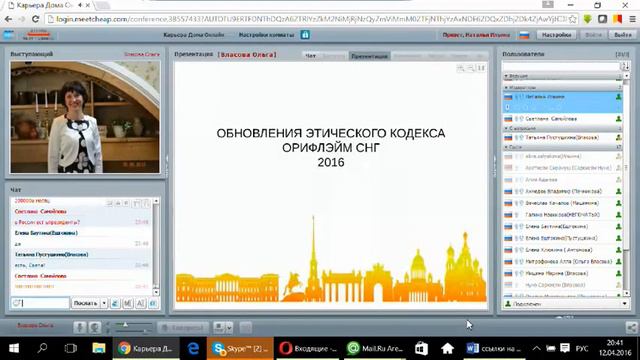640x360 pixels.
Task: Click the status icon for Митрофанова Алла
Action: (x=618, y=261)
